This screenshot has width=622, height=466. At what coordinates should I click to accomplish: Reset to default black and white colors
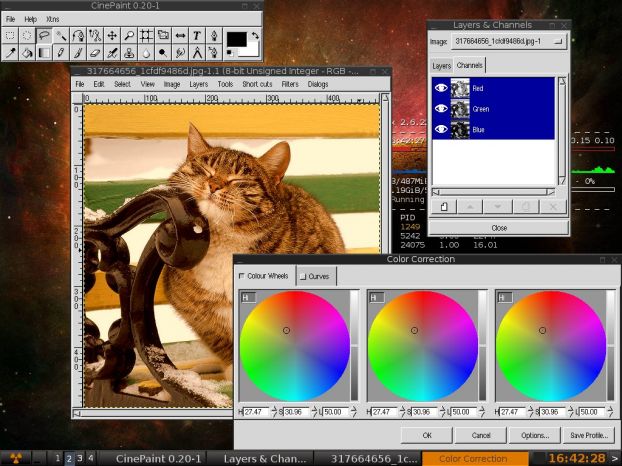click(230, 53)
